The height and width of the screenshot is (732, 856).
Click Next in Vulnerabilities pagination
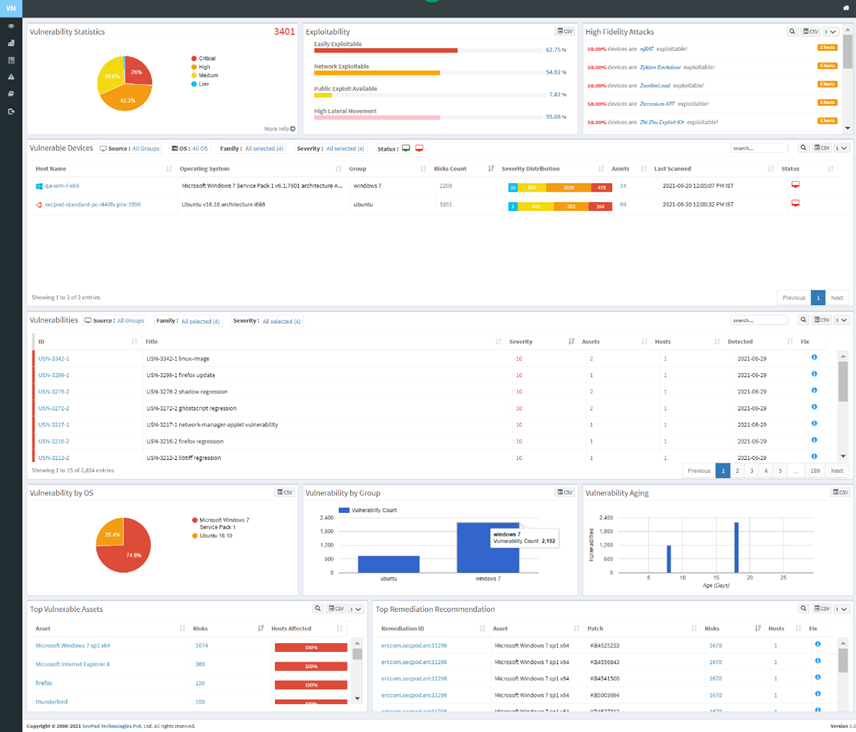(836, 471)
